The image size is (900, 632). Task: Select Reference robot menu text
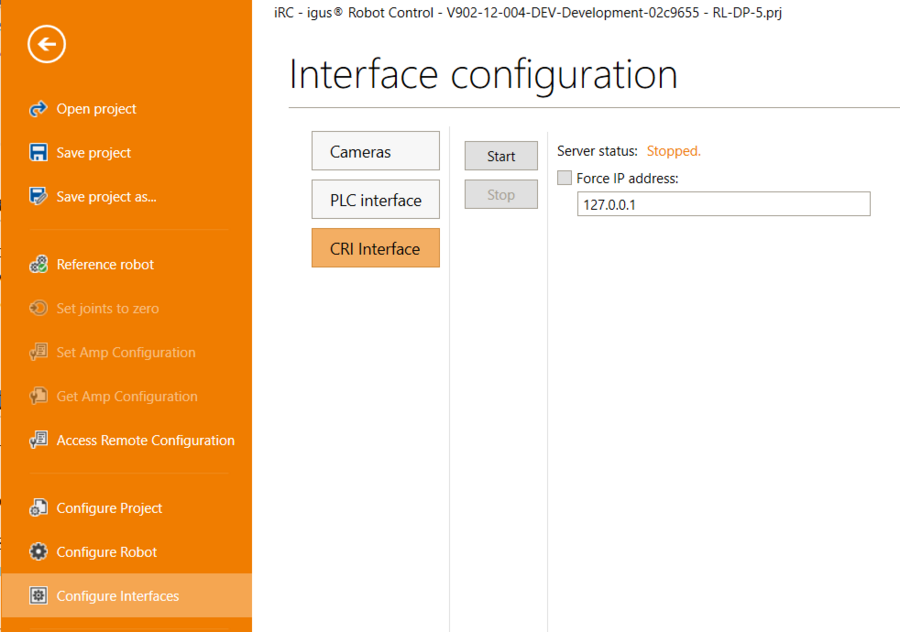pyautogui.click(x=105, y=265)
